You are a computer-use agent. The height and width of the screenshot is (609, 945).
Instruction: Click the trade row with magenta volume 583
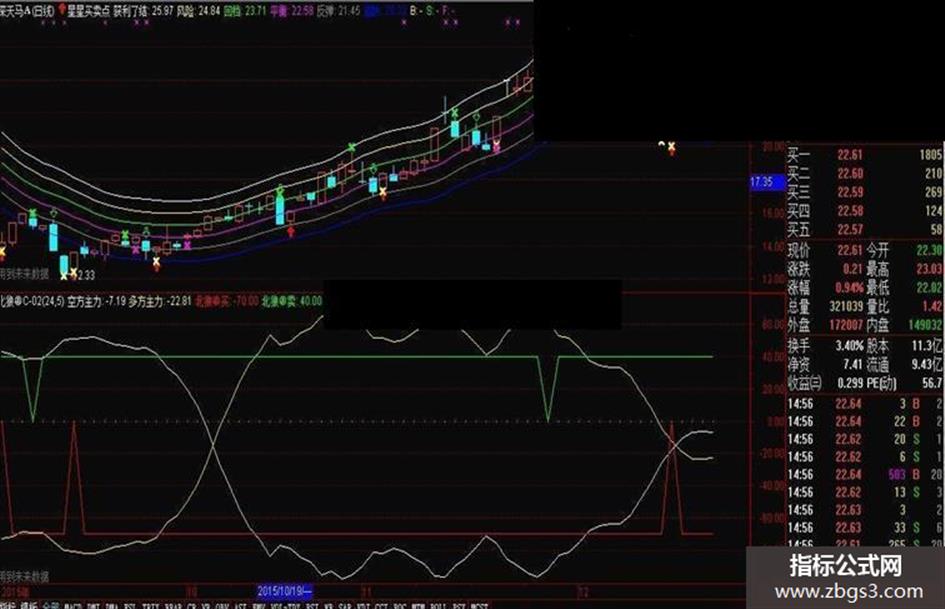pos(866,475)
